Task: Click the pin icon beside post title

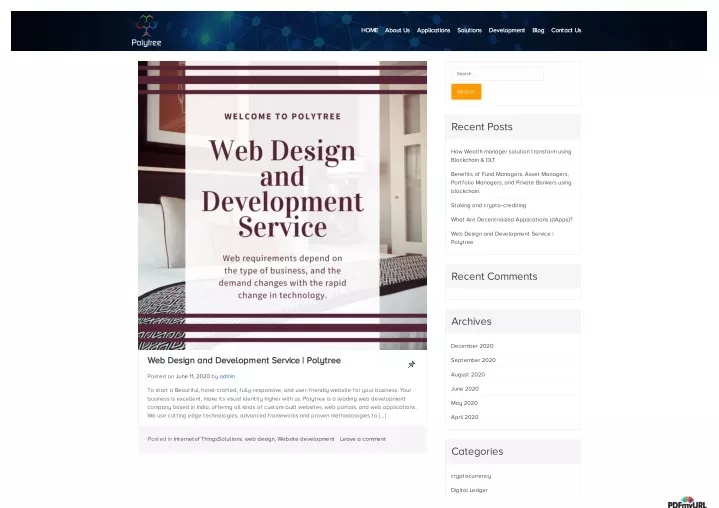Action: (x=411, y=364)
